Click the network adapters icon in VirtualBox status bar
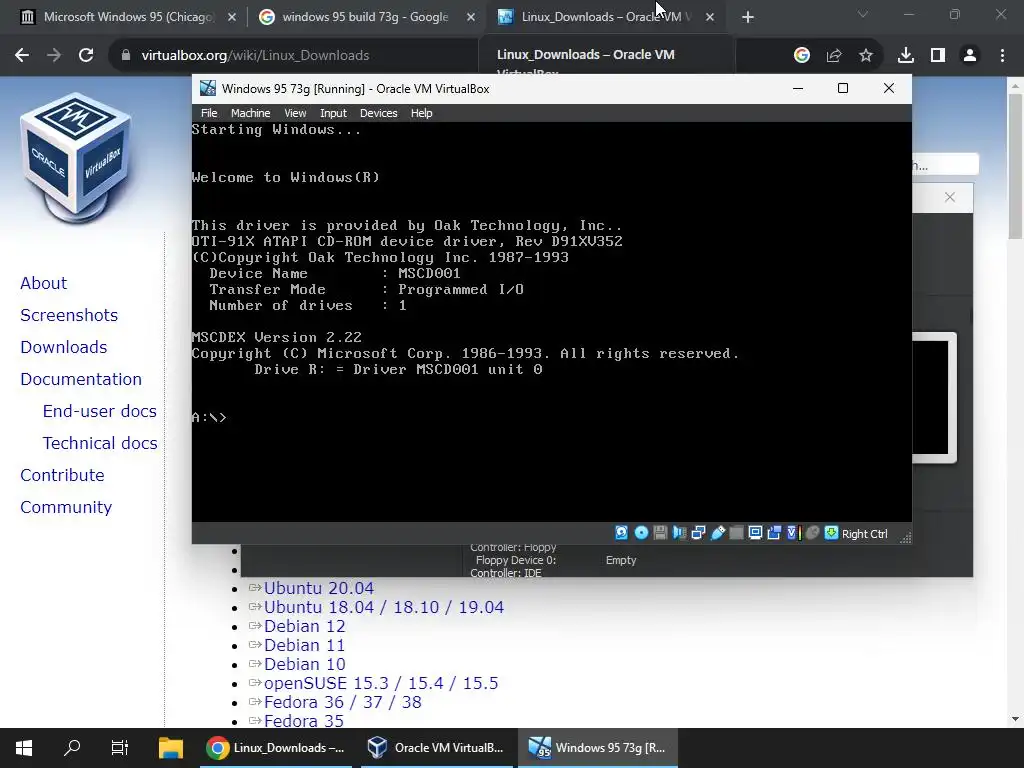Viewport: 1024px width, 768px height. pyautogui.click(x=698, y=533)
